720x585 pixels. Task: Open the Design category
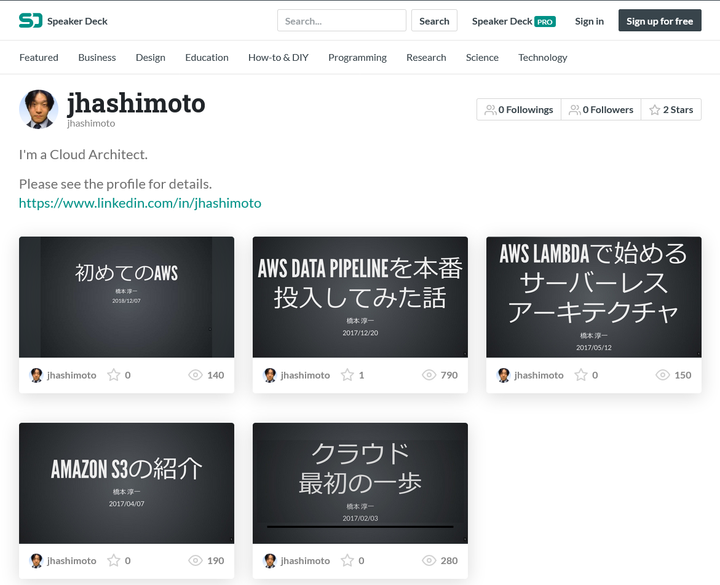150,57
